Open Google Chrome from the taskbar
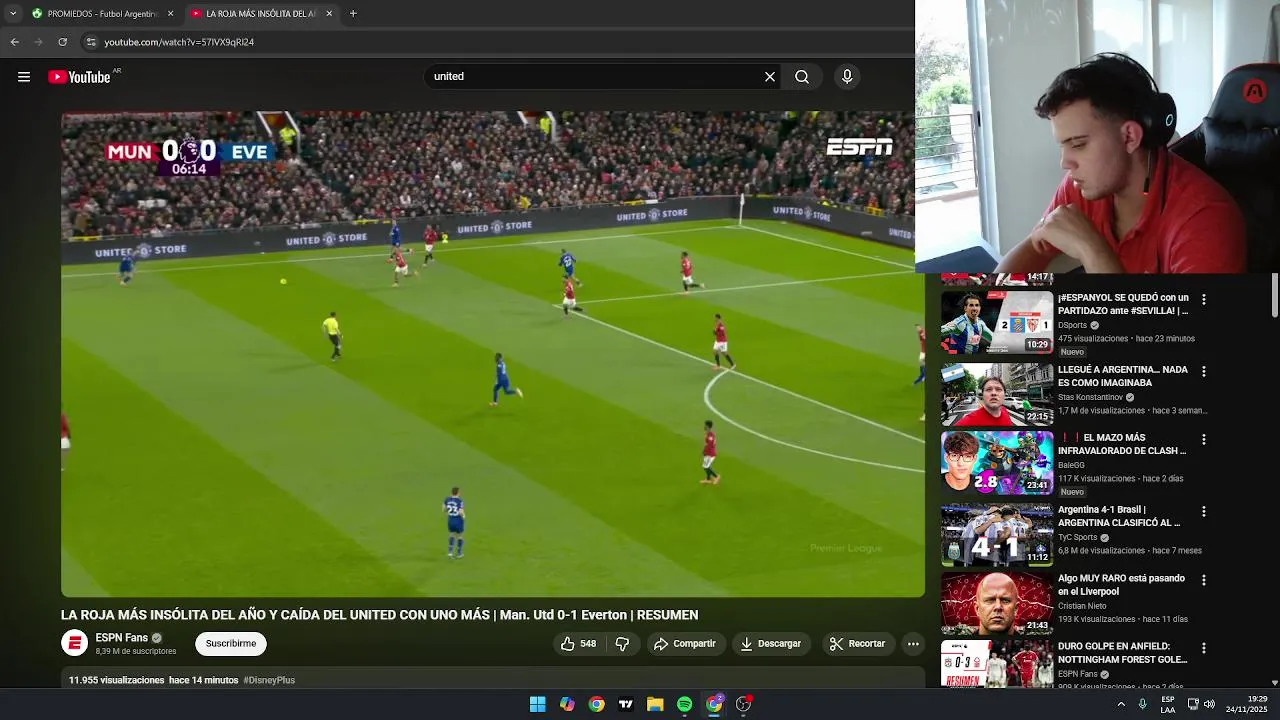 [x=596, y=704]
